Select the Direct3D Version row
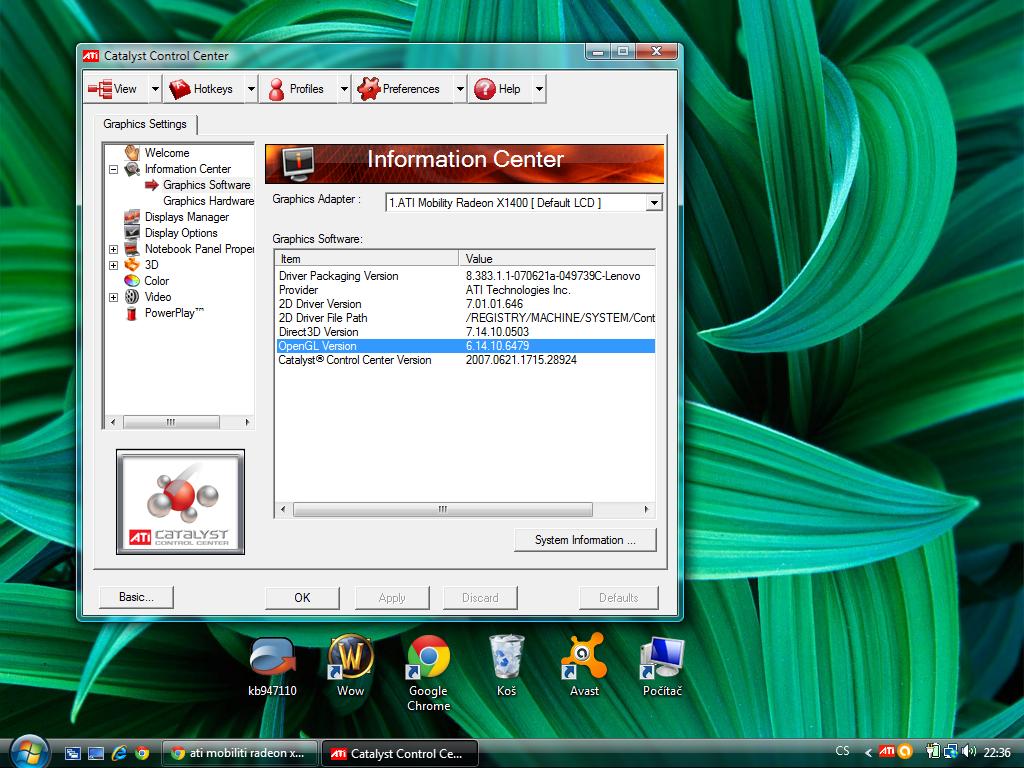Image resolution: width=1024 pixels, height=768 pixels. click(x=318, y=332)
